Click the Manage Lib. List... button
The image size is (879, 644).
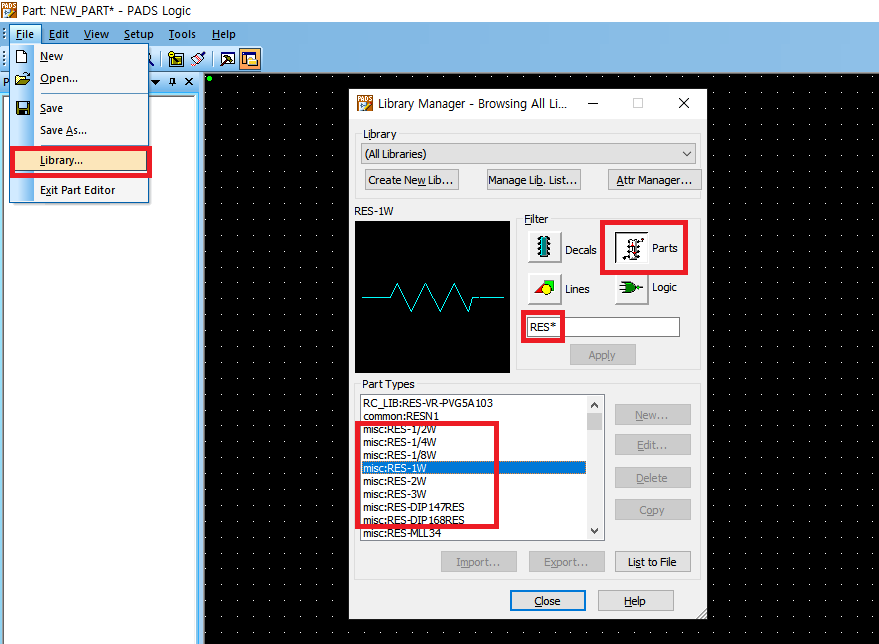click(x=533, y=180)
